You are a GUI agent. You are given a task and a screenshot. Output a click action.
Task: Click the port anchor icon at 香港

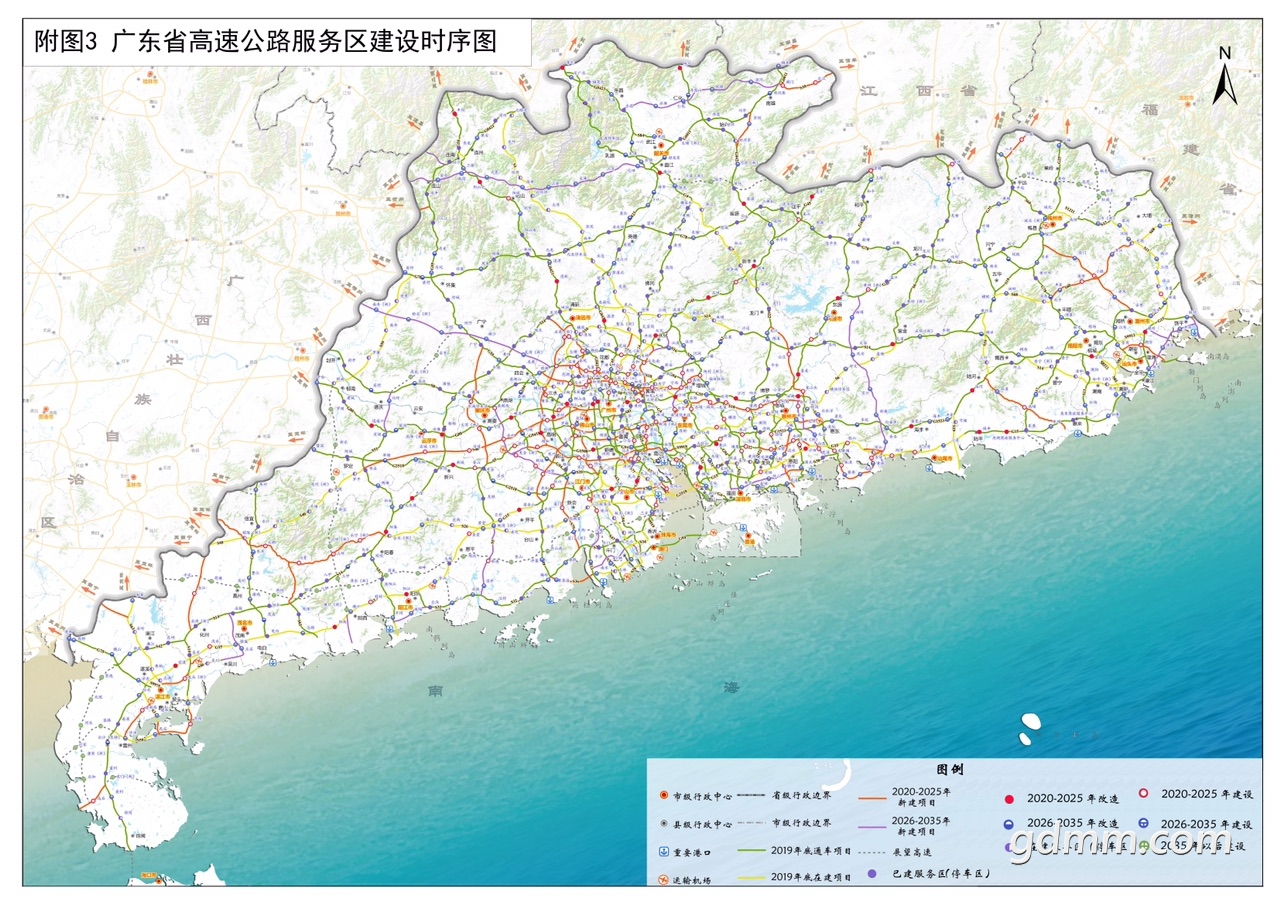(x=743, y=527)
